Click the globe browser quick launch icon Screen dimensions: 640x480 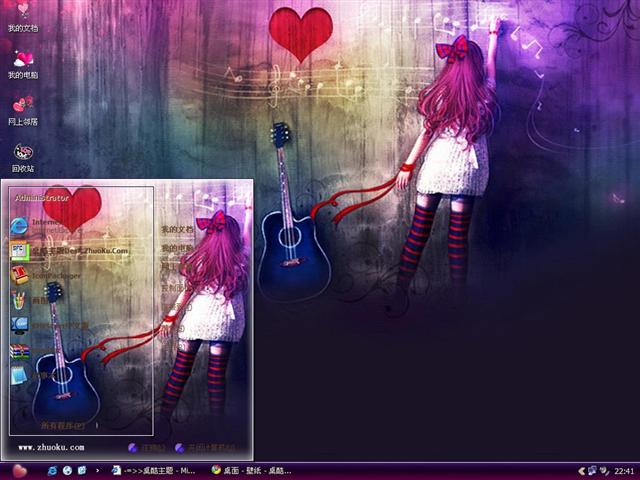coord(67,471)
